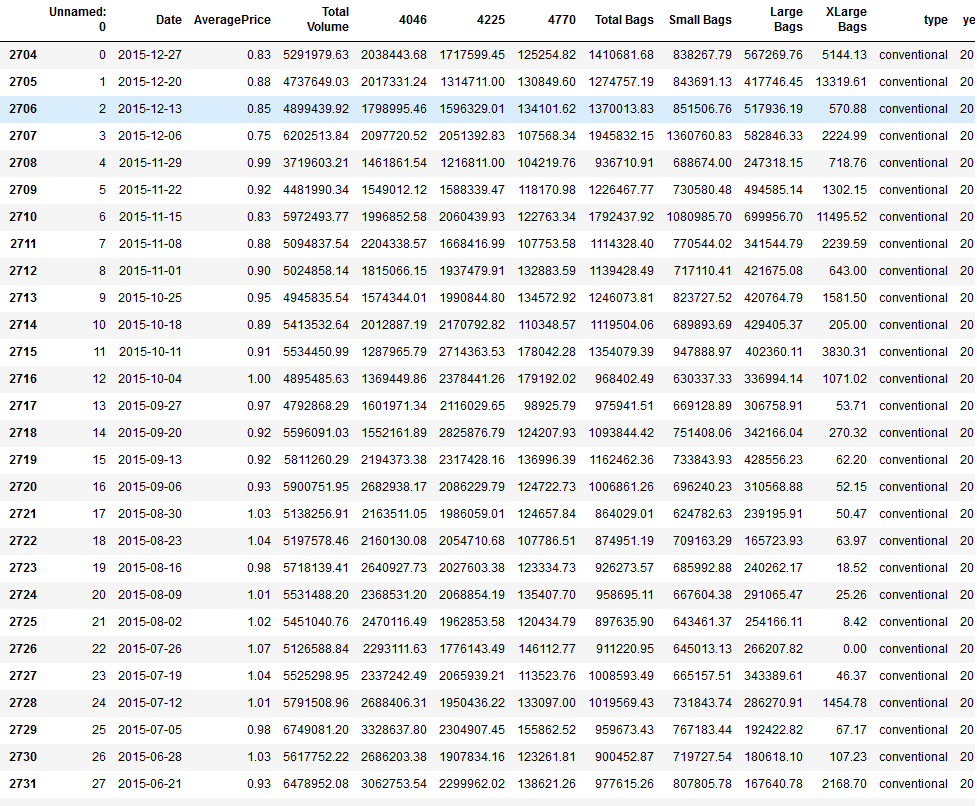The height and width of the screenshot is (806, 977).
Task: Click date cell 2015-11-29
Action: (150, 163)
